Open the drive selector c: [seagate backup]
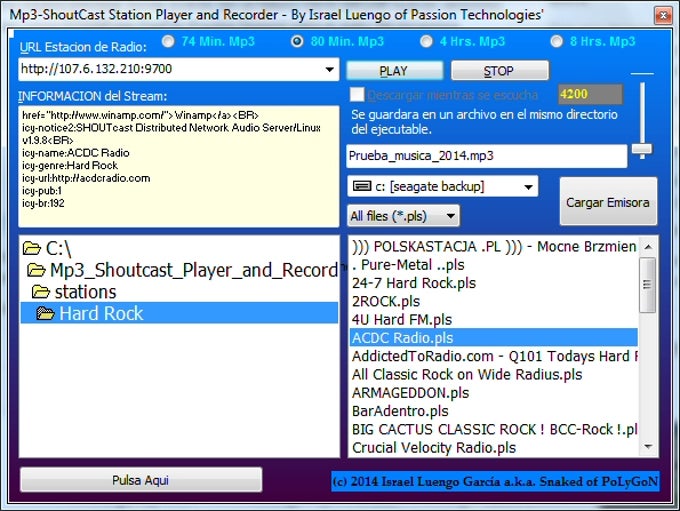The image size is (680, 511). [442, 187]
